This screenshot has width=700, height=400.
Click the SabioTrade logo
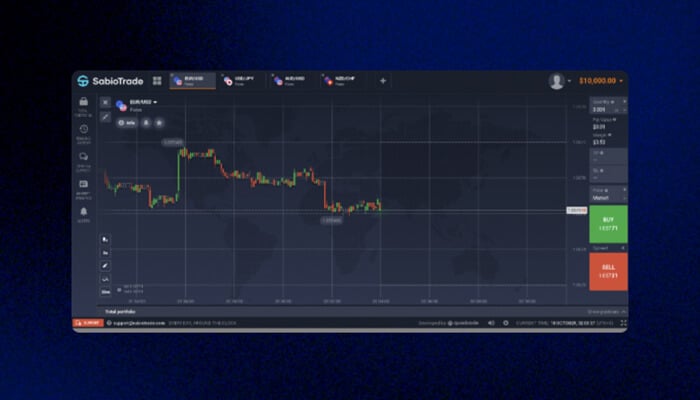[110, 81]
